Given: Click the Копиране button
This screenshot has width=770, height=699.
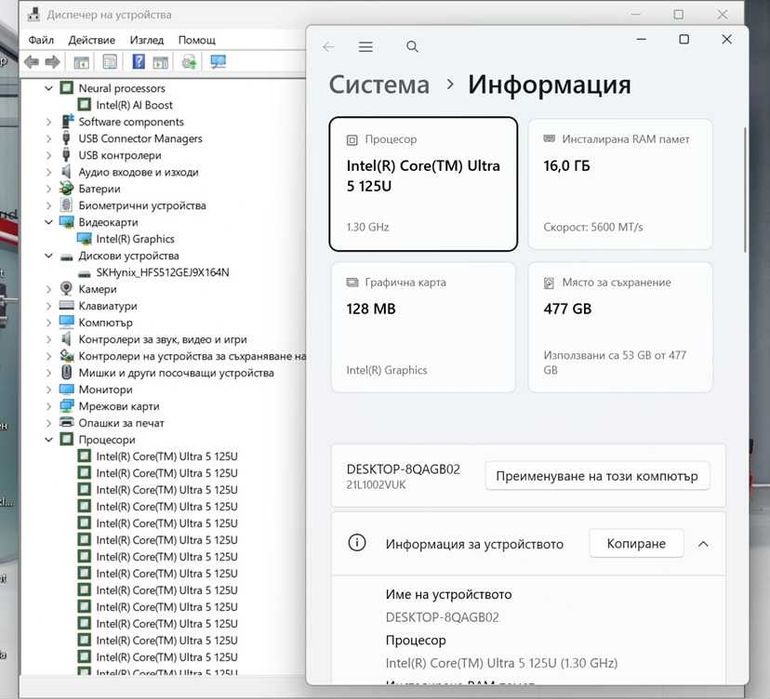Looking at the screenshot, I should coord(636,543).
